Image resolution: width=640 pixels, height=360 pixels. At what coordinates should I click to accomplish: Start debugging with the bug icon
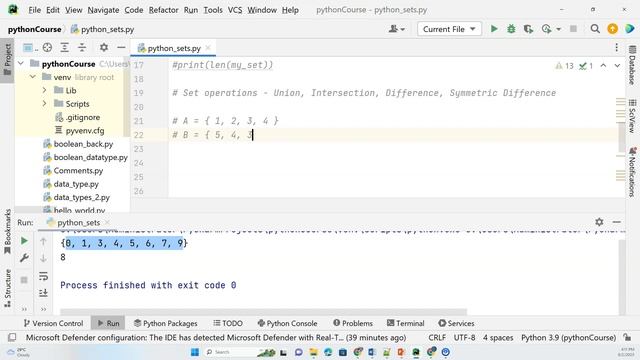[x=511, y=29]
